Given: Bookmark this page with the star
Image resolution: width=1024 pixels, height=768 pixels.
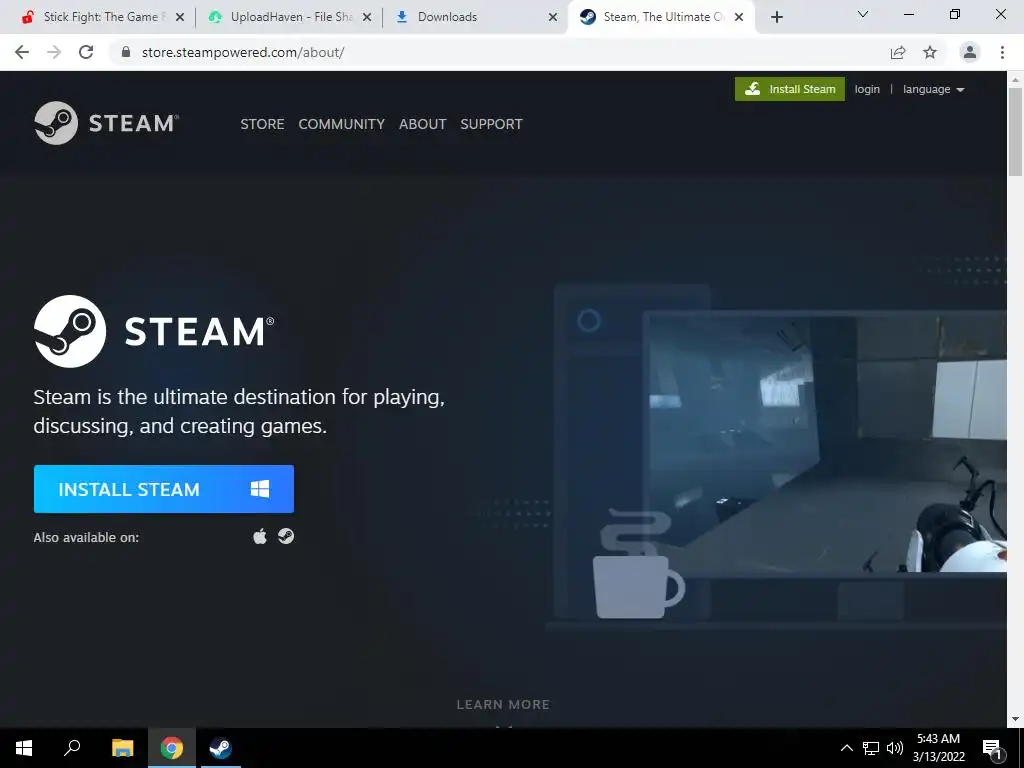Looking at the screenshot, I should [930, 52].
